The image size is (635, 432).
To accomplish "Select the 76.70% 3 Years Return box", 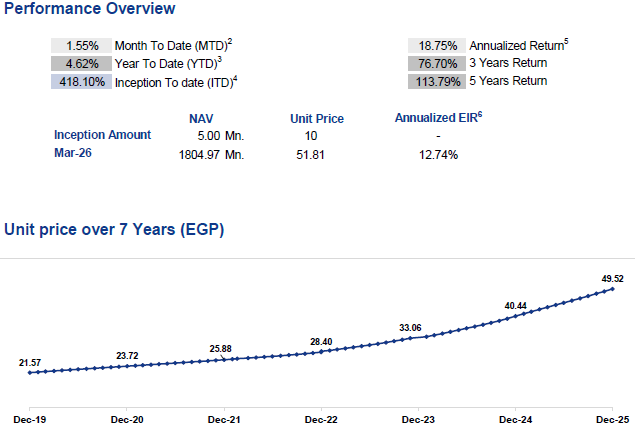I will pos(437,64).
